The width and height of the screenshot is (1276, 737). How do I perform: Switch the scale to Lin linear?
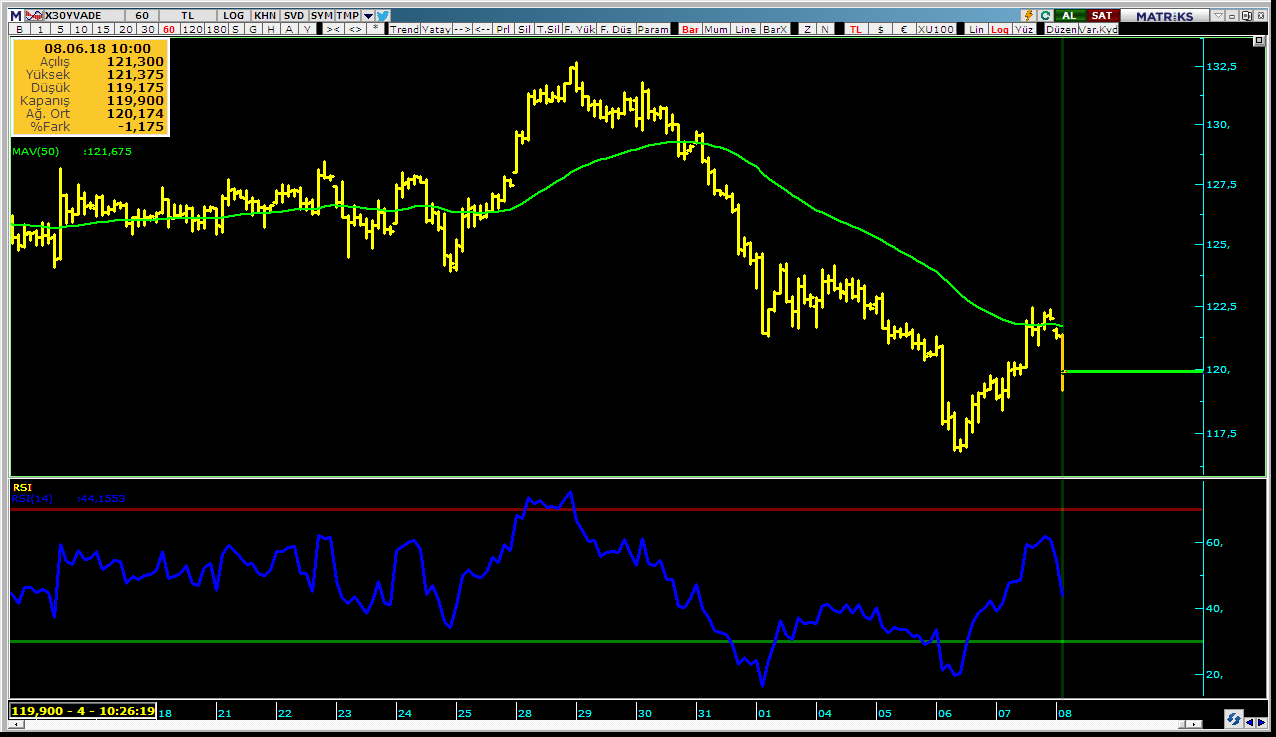coord(978,29)
